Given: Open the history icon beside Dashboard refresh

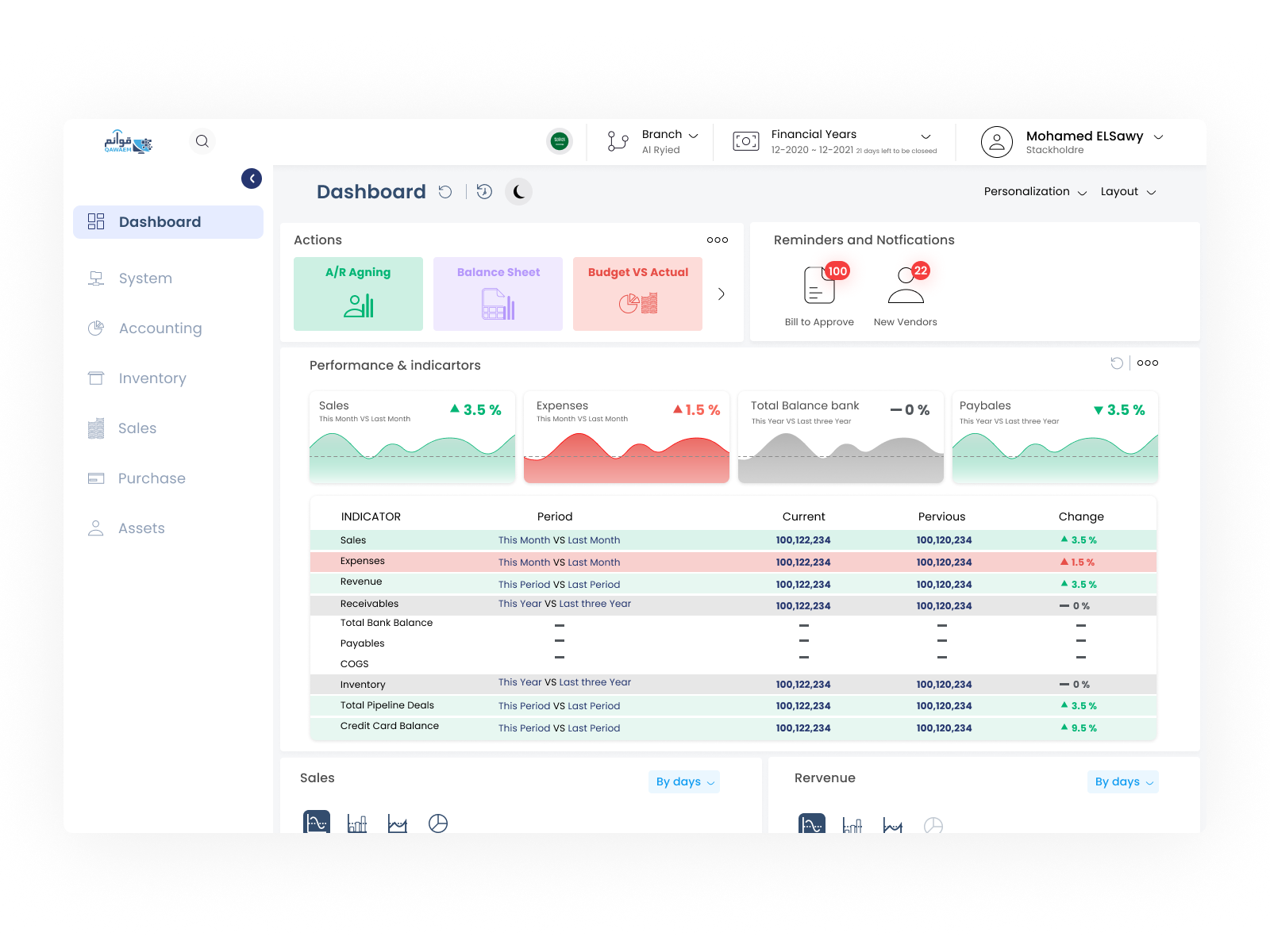Looking at the screenshot, I should (484, 192).
